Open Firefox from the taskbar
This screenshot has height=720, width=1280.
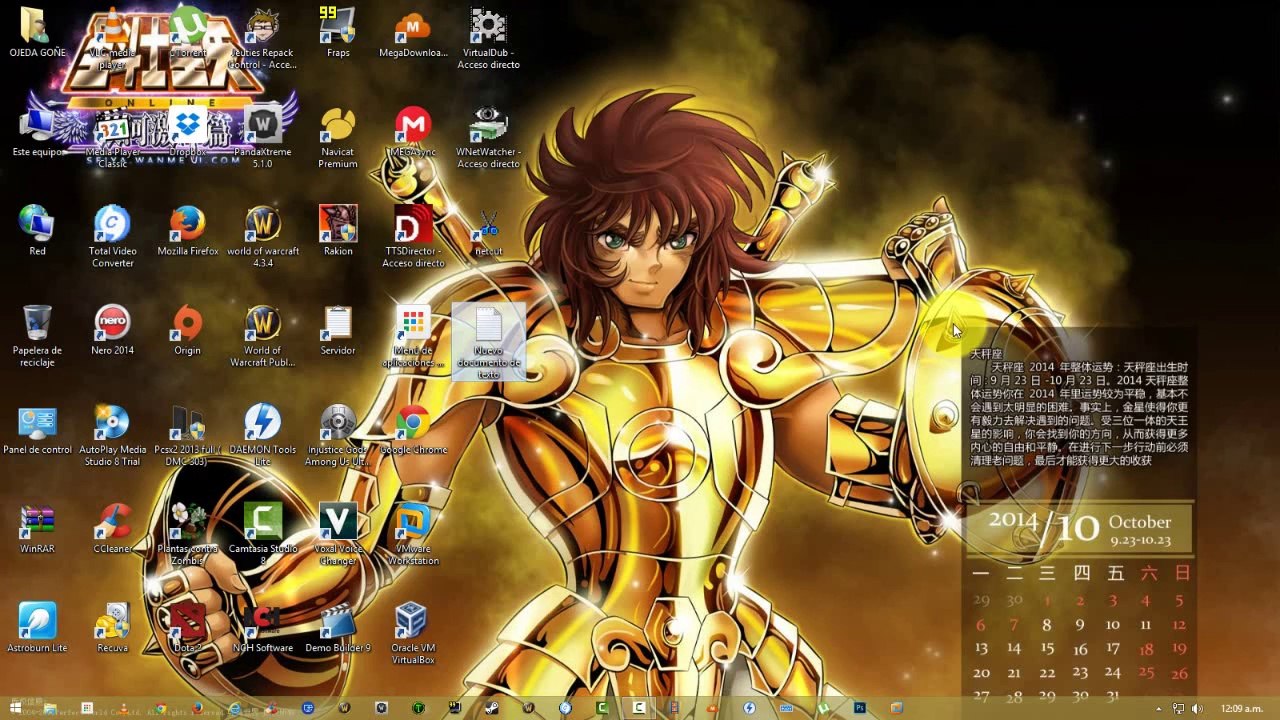[x=197, y=709]
